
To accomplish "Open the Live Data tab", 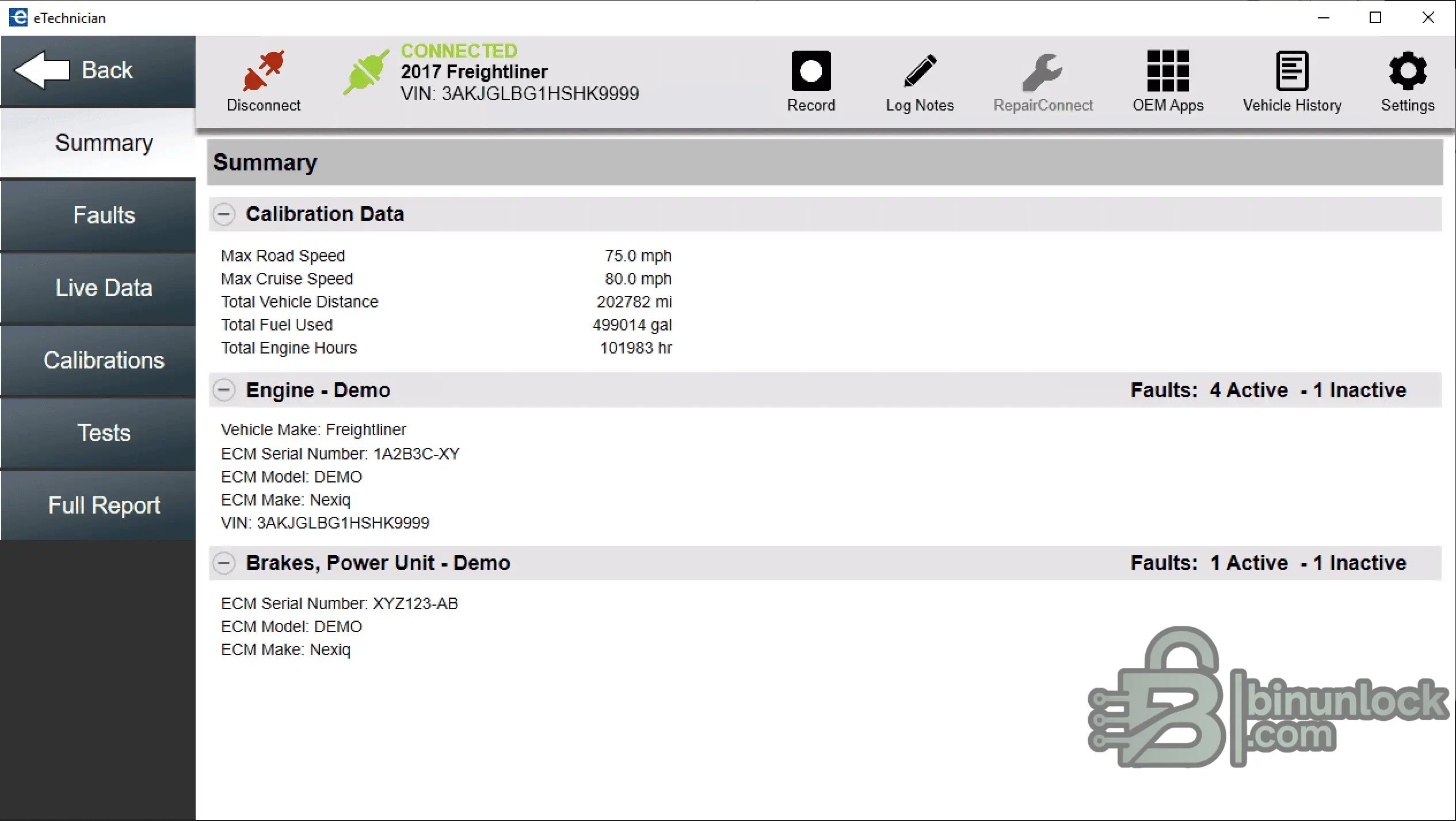I will tap(98, 288).
